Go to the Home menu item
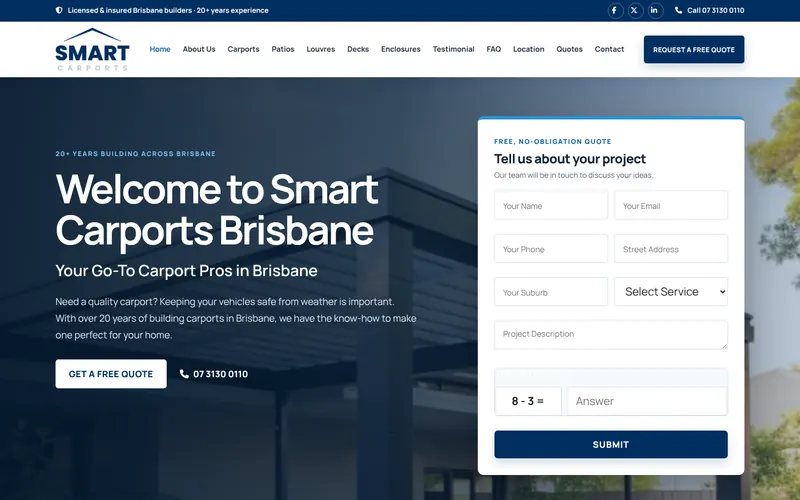The height and width of the screenshot is (500, 800). 160,49
